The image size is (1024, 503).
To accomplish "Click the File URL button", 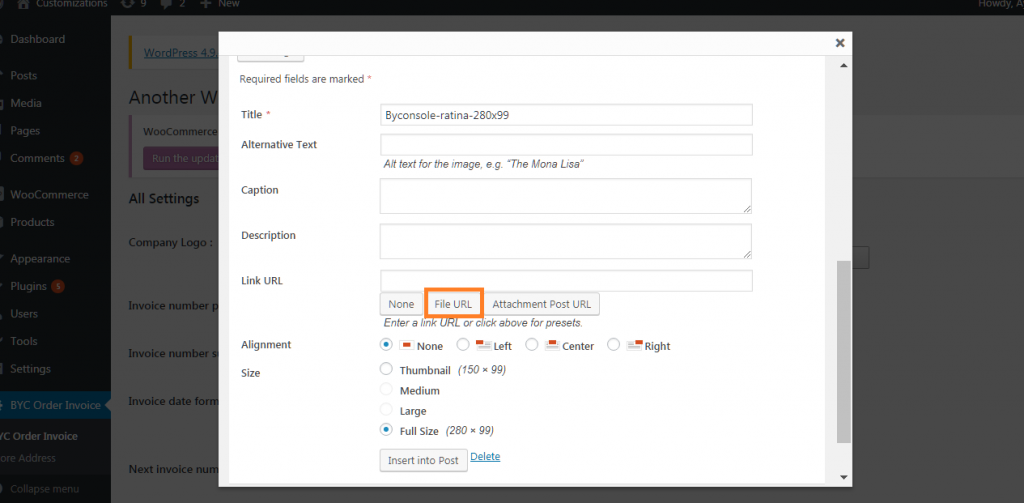I will (453, 304).
